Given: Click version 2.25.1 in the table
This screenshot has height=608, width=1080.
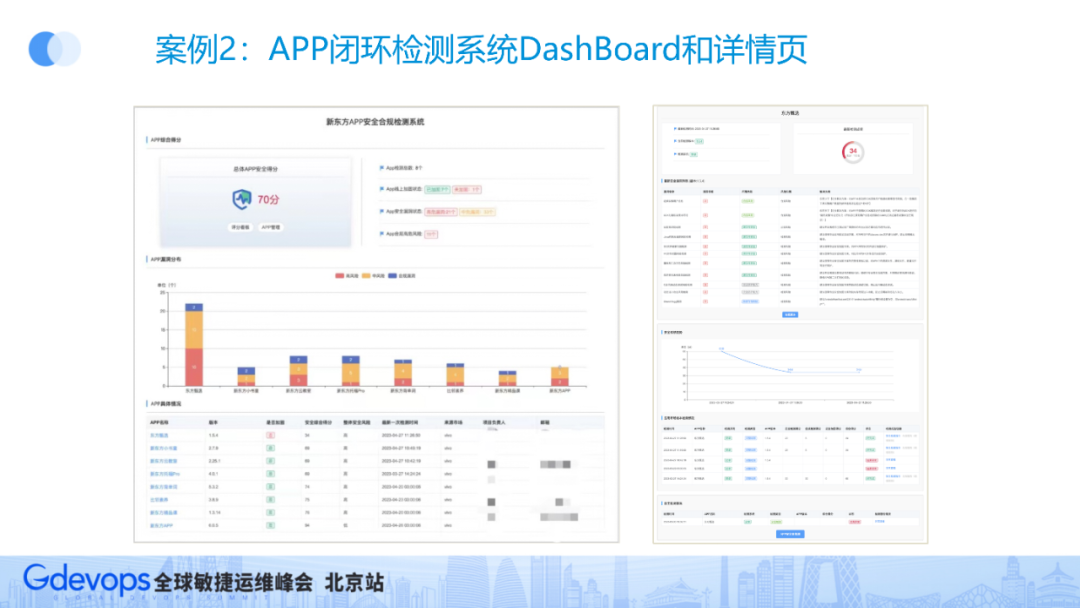Looking at the screenshot, I should coord(214,461).
